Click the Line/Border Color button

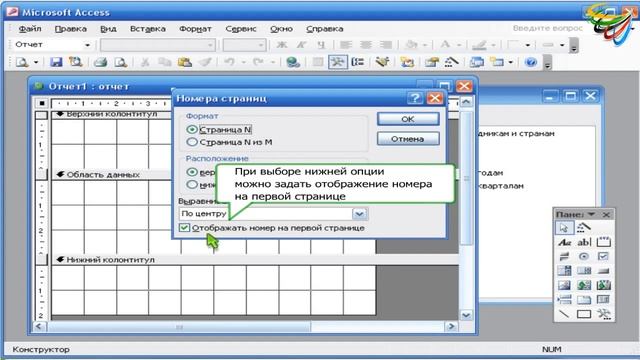tap(480, 44)
